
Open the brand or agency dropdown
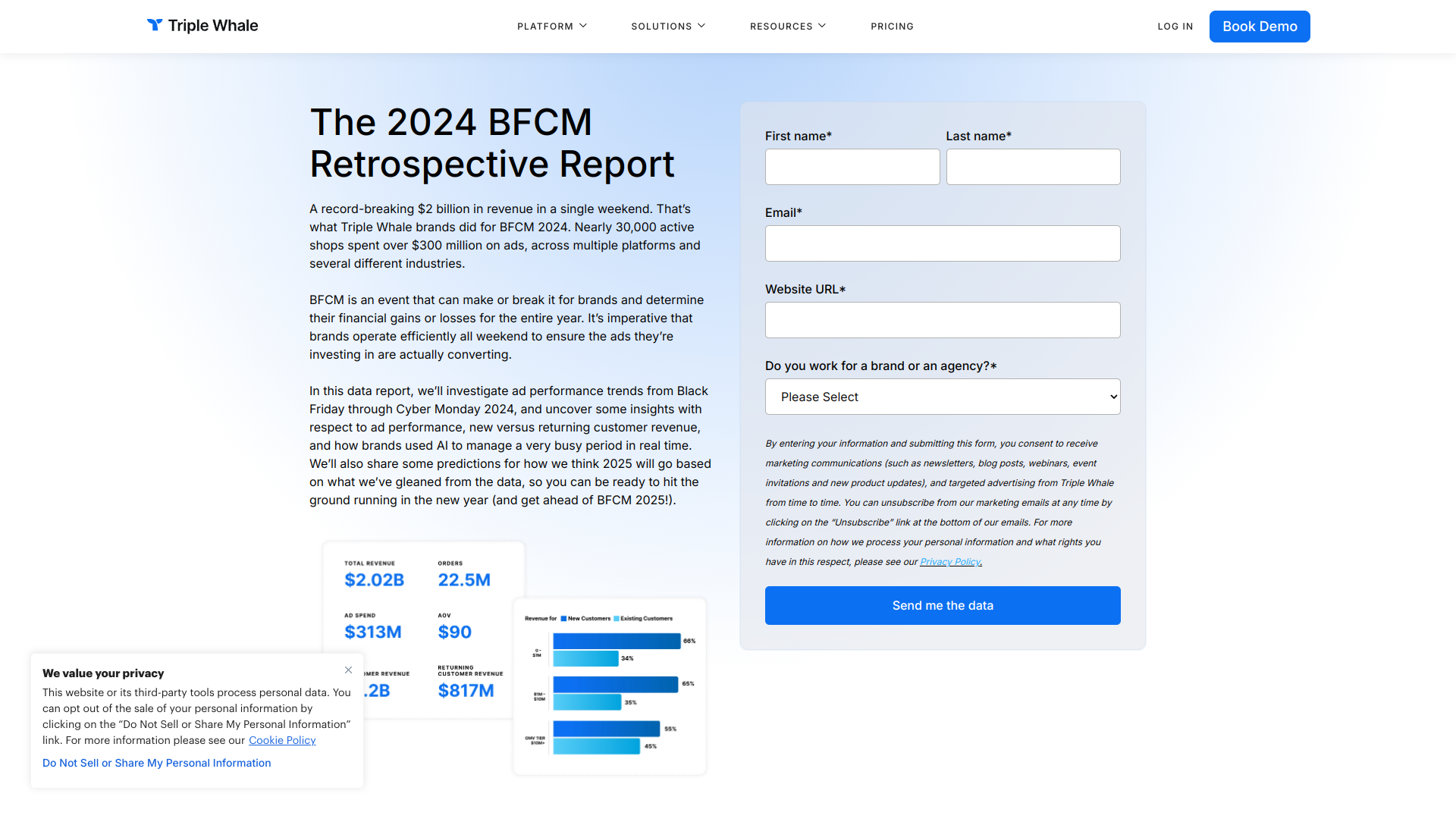click(x=943, y=397)
